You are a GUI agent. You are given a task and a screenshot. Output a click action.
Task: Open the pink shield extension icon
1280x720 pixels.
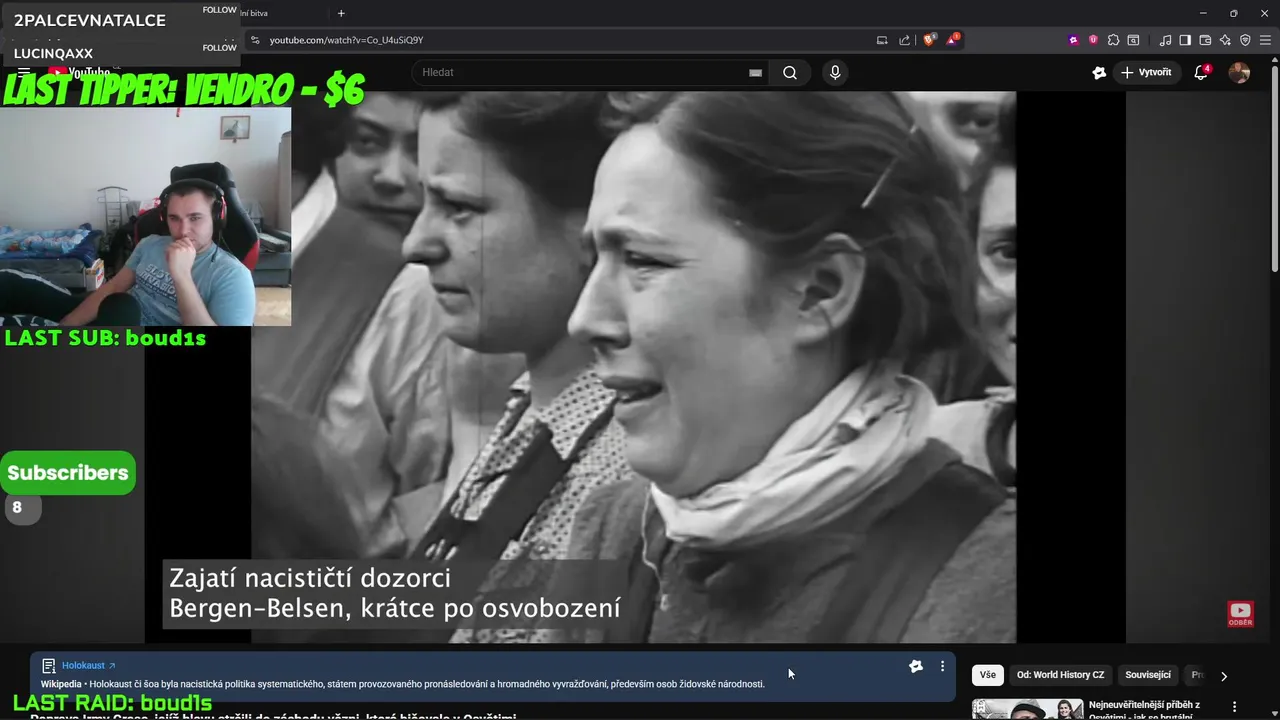(1093, 40)
